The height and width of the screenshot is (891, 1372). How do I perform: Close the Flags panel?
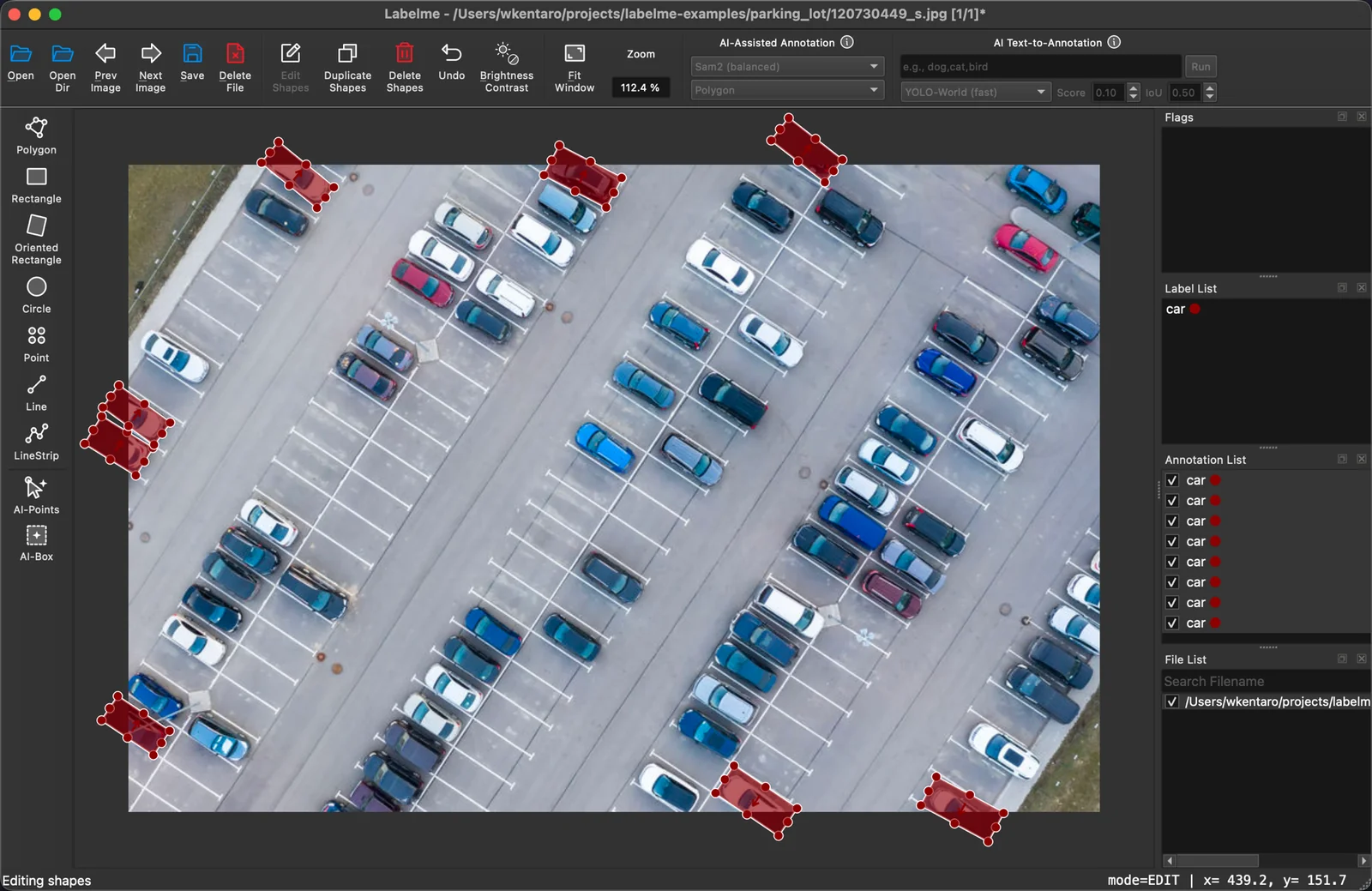[1362, 117]
